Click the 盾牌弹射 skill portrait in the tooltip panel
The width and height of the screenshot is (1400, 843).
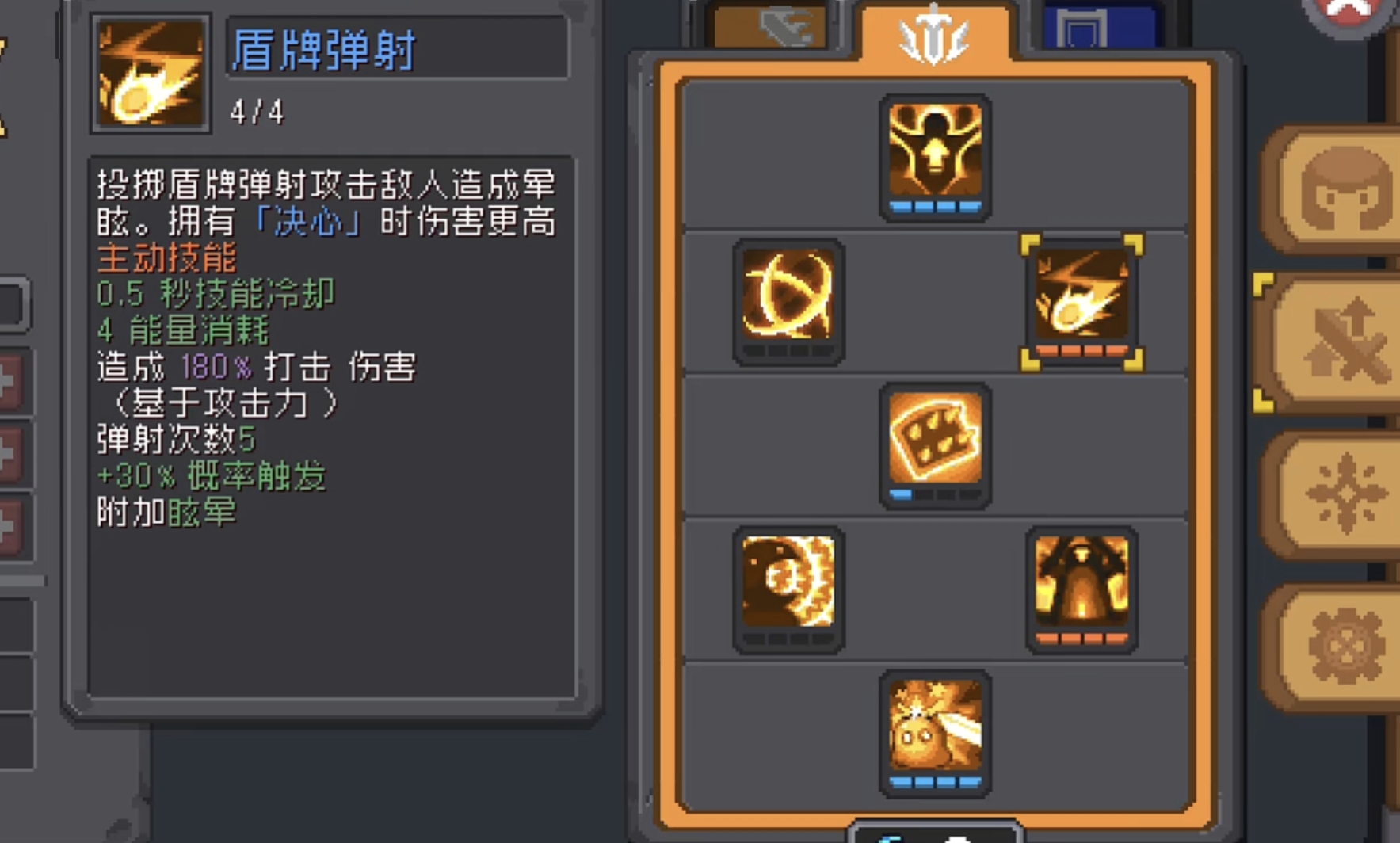(x=151, y=73)
